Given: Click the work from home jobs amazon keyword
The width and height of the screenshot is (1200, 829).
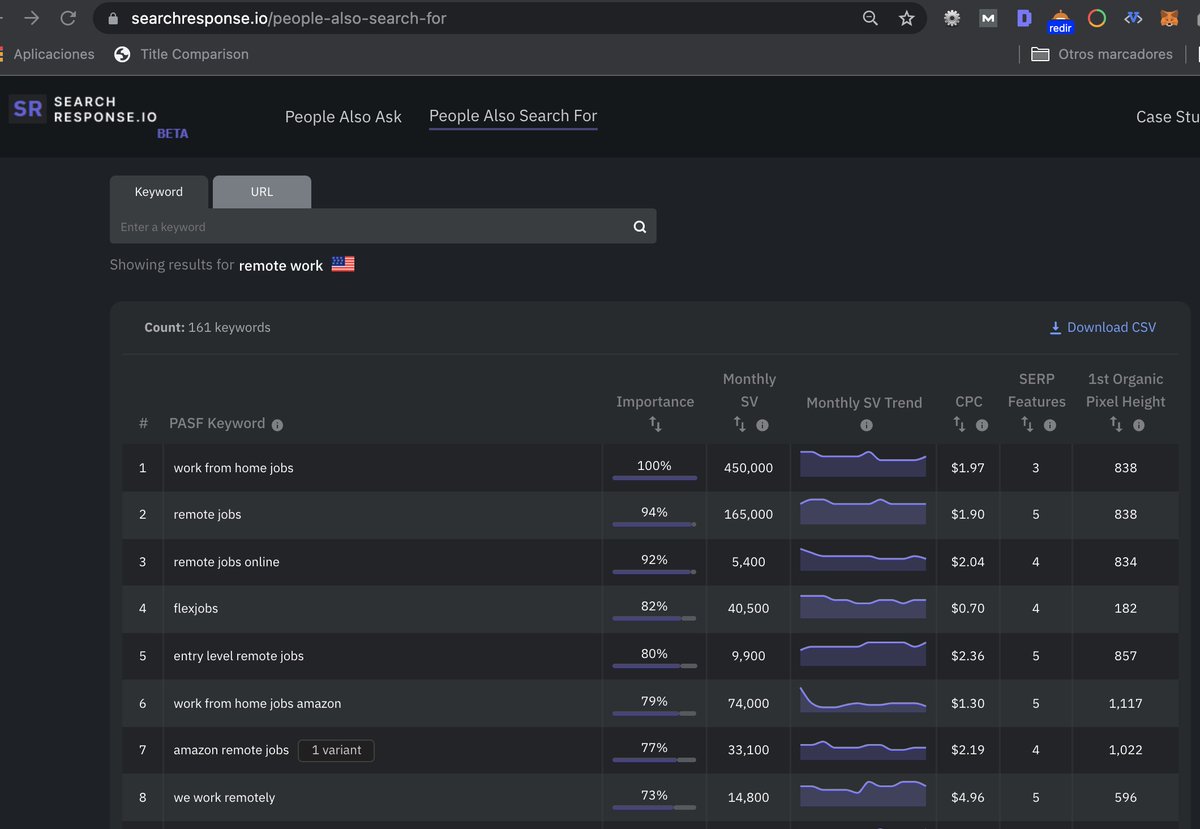Looking at the screenshot, I should [x=257, y=704].
